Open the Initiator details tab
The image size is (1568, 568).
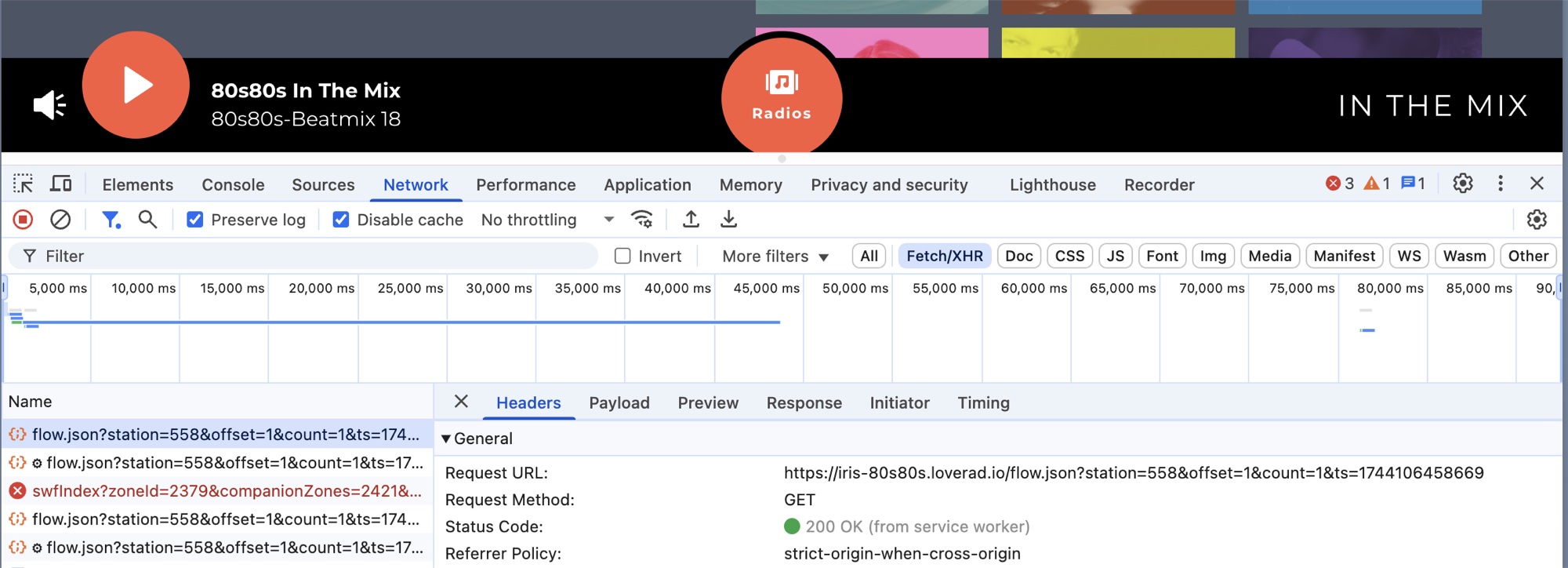pyautogui.click(x=899, y=402)
